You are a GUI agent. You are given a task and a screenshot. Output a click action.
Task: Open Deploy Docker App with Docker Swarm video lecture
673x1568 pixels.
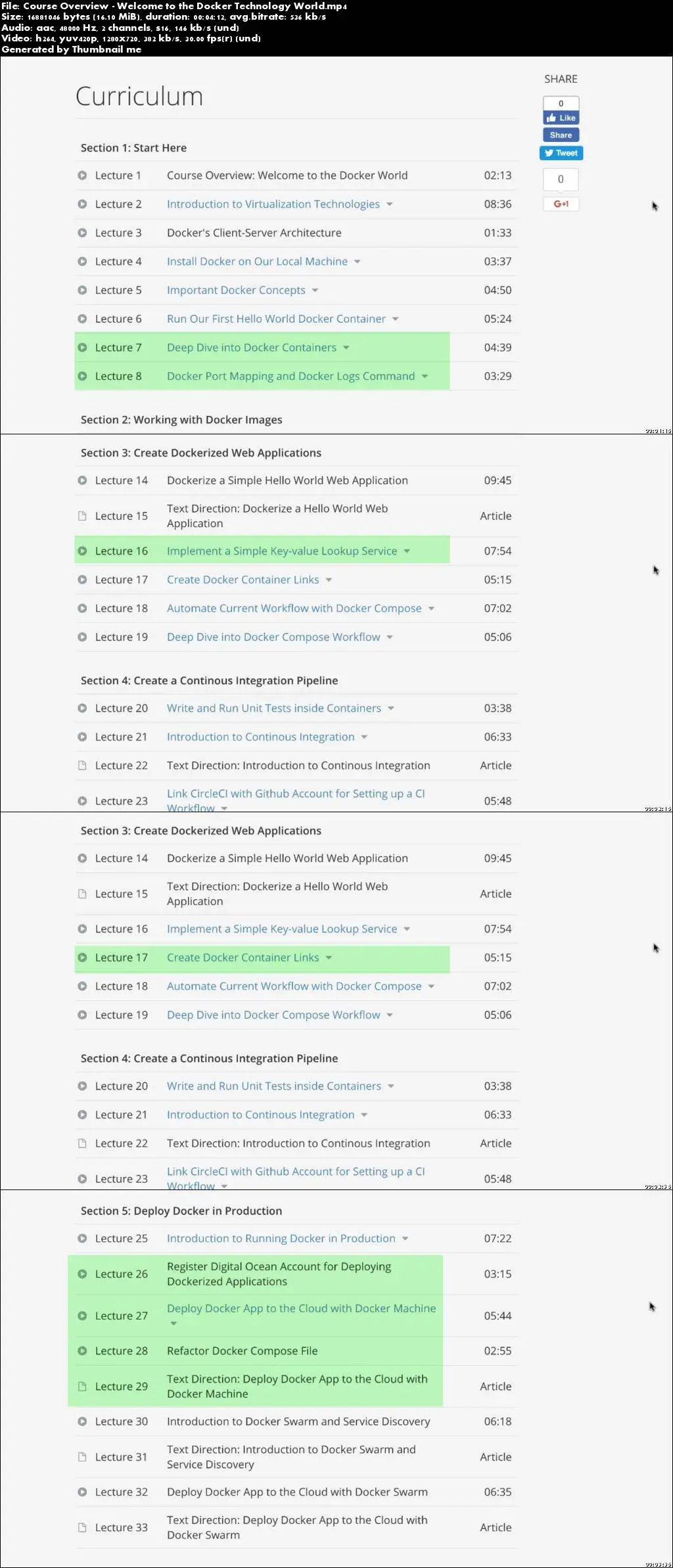point(297,1492)
